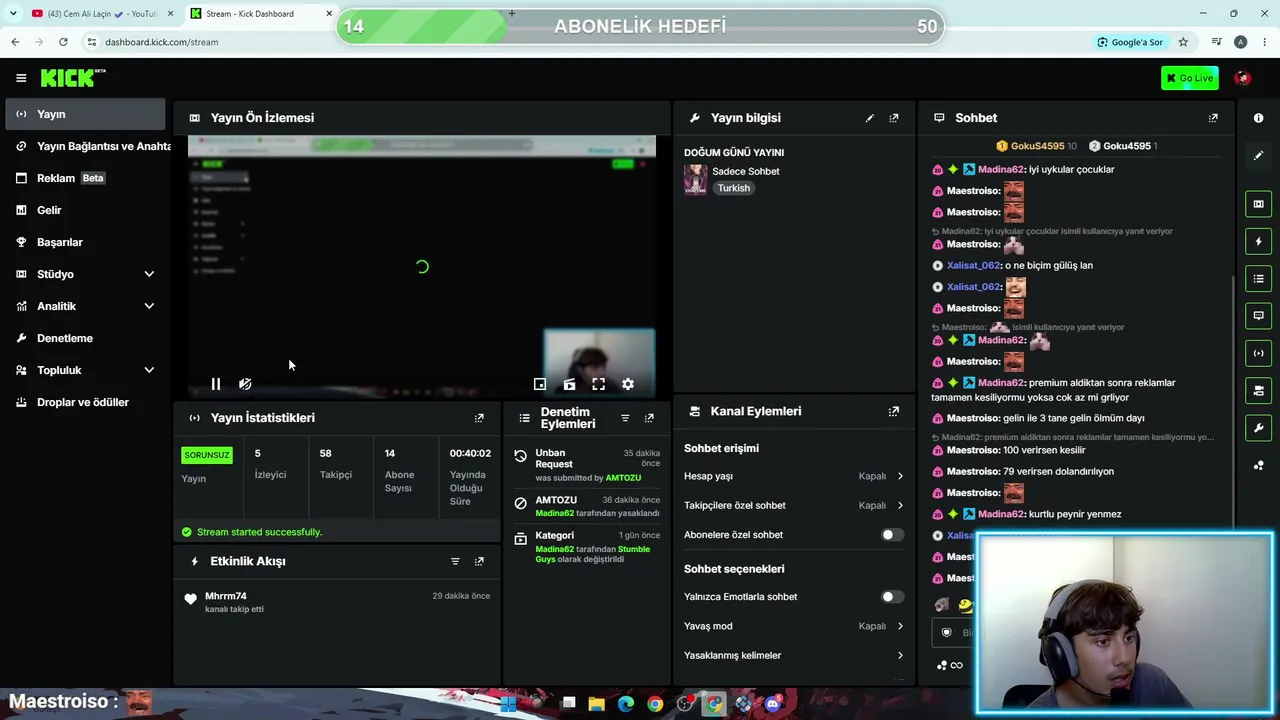
Task: Click the Go Live button
Action: pos(1189,78)
